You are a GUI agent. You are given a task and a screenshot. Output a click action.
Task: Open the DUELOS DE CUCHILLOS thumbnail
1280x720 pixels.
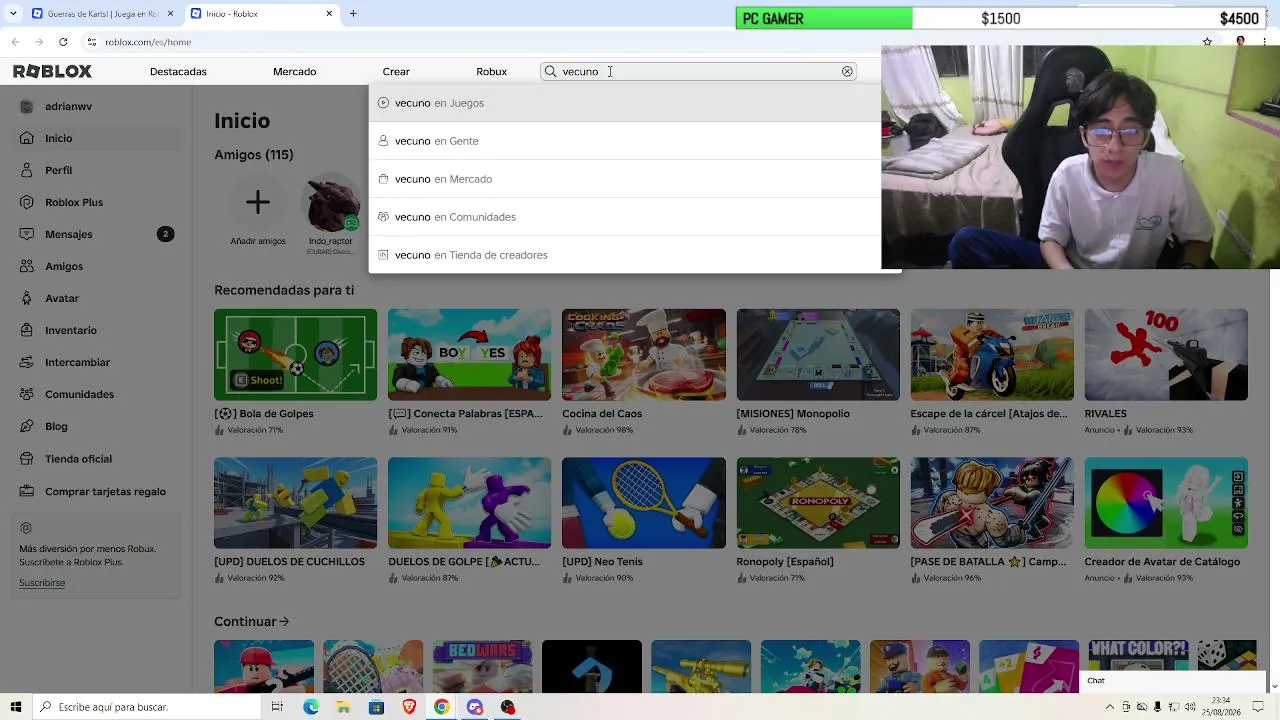tap(295, 503)
